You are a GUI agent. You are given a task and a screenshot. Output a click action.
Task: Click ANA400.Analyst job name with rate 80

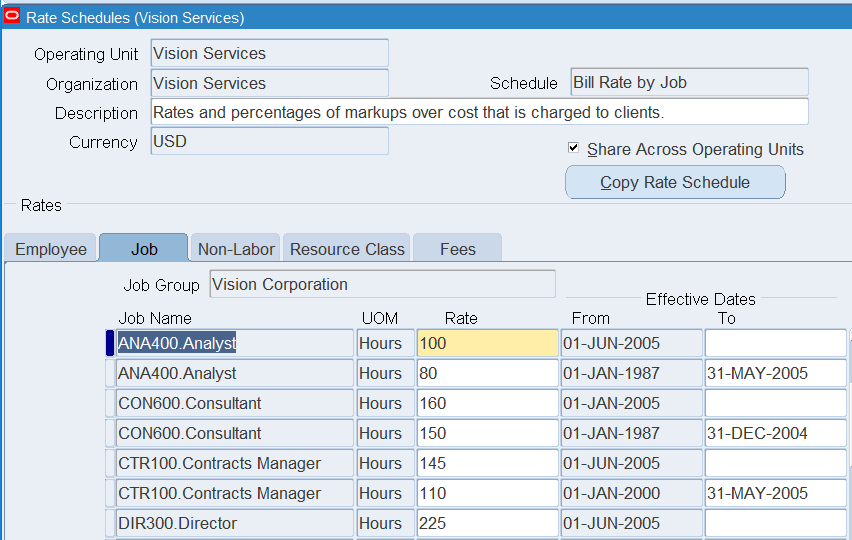pos(235,373)
